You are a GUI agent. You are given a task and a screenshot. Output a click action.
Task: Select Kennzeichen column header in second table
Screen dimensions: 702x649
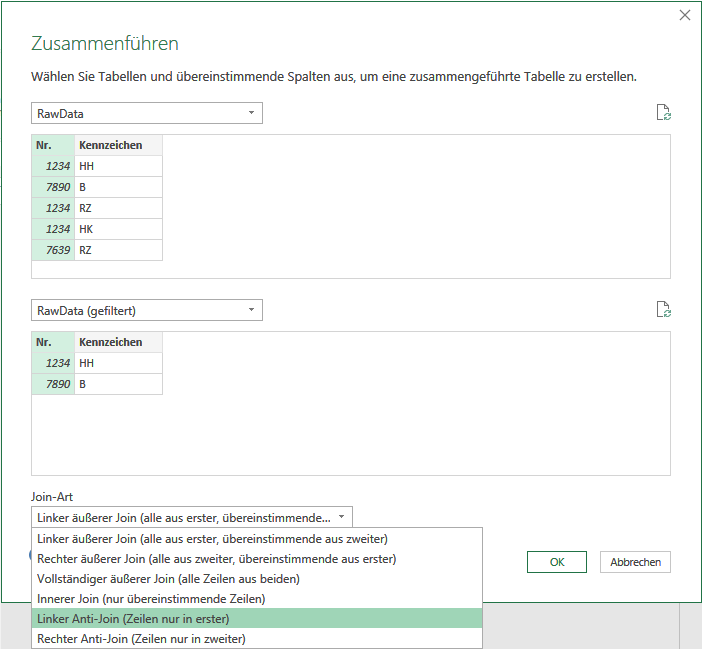click(x=118, y=342)
